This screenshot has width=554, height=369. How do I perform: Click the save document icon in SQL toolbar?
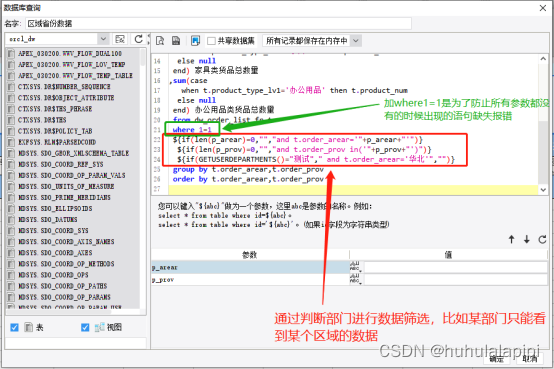click(176, 41)
